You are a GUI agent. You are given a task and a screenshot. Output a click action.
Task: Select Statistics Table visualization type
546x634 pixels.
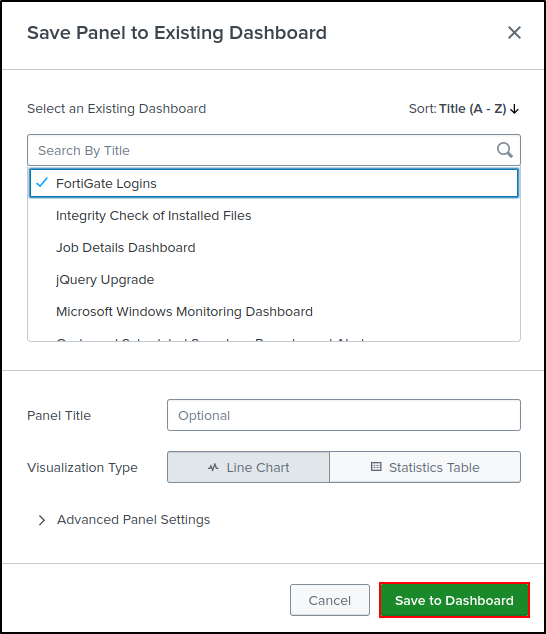pyautogui.click(x=425, y=467)
